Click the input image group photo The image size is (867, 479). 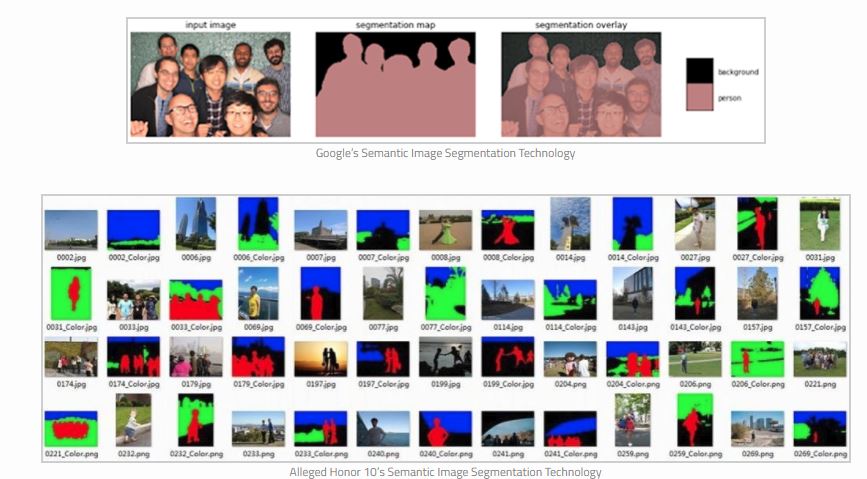click(210, 84)
